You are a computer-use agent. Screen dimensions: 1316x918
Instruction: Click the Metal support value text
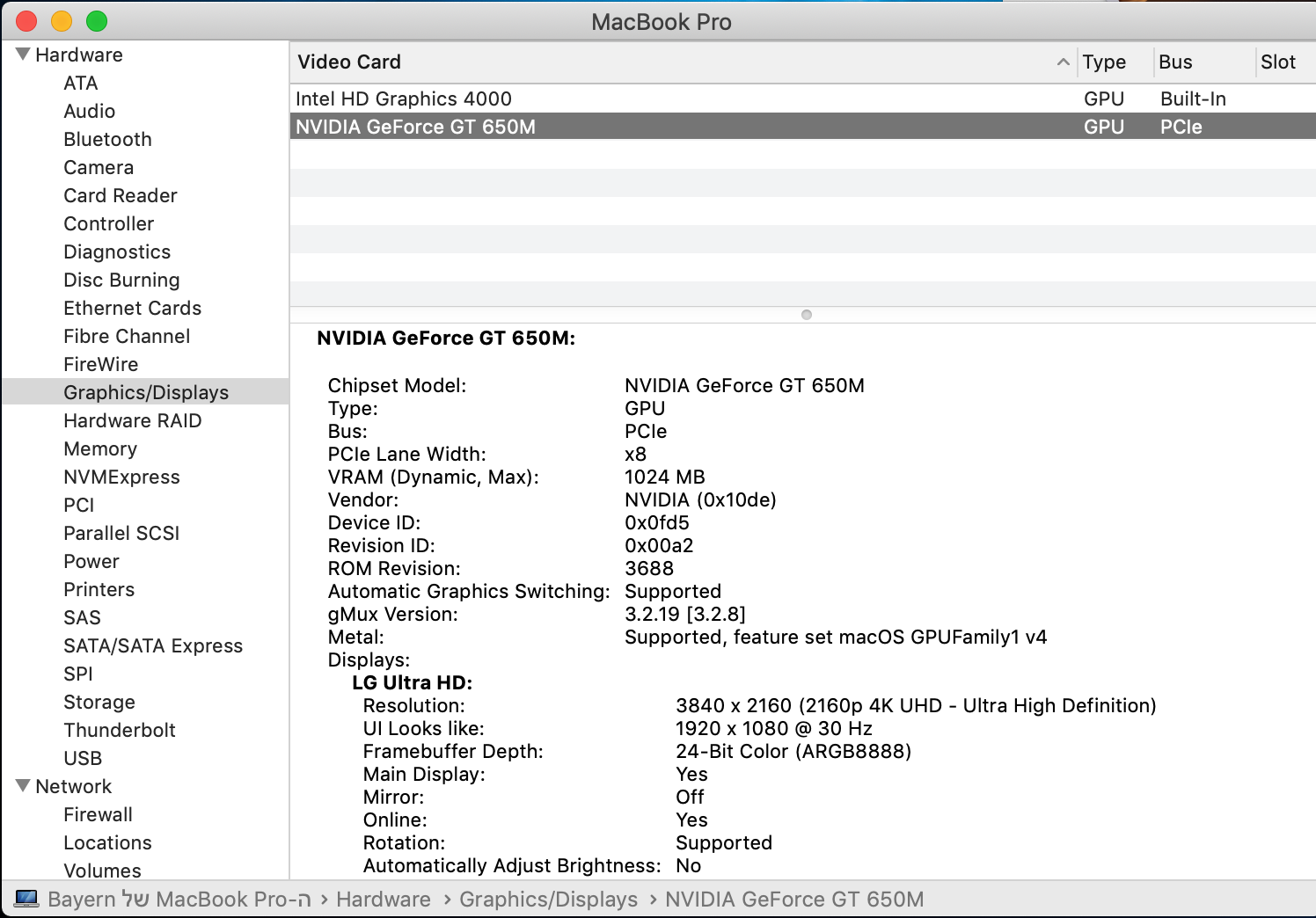836,637
